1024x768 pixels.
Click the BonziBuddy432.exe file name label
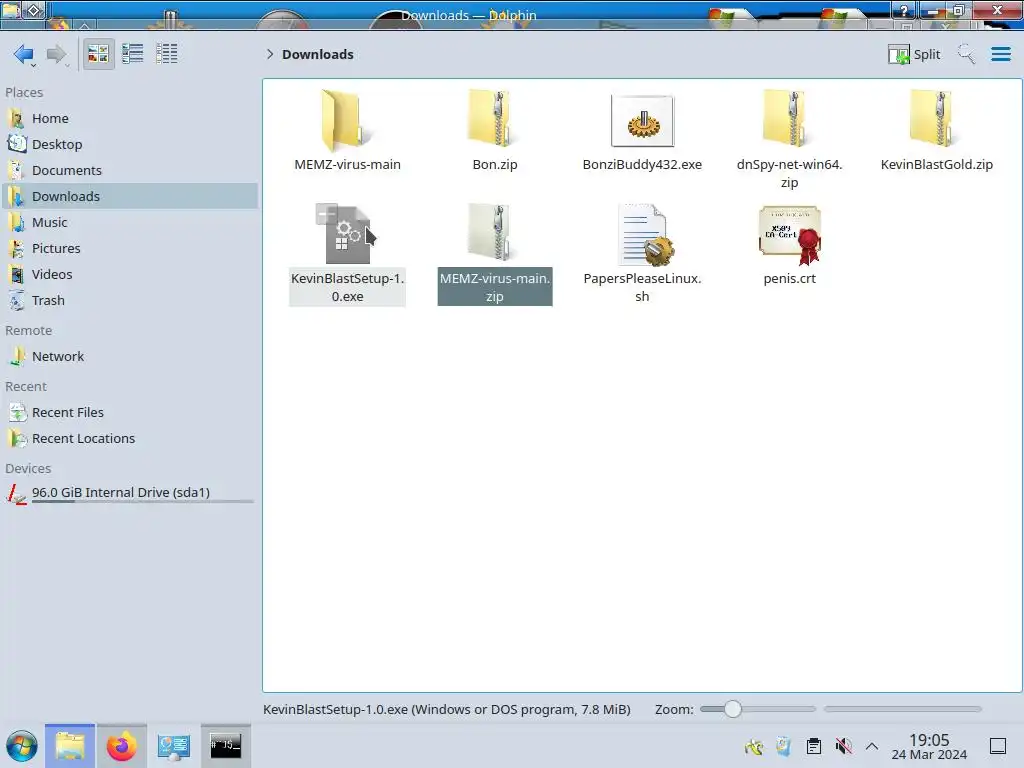642,165
